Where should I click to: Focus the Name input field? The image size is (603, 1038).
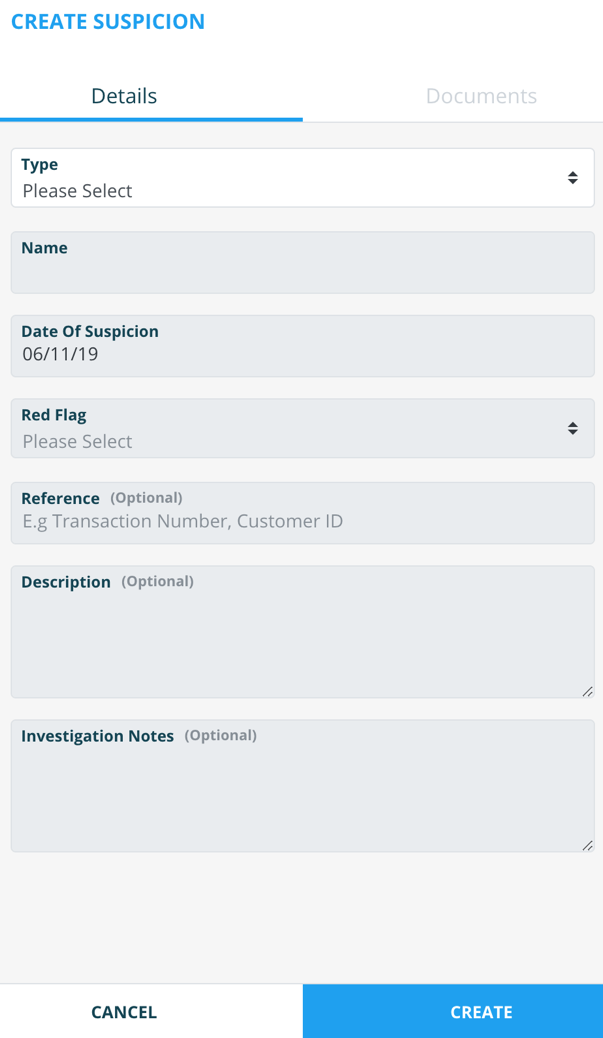click(302, 272)
